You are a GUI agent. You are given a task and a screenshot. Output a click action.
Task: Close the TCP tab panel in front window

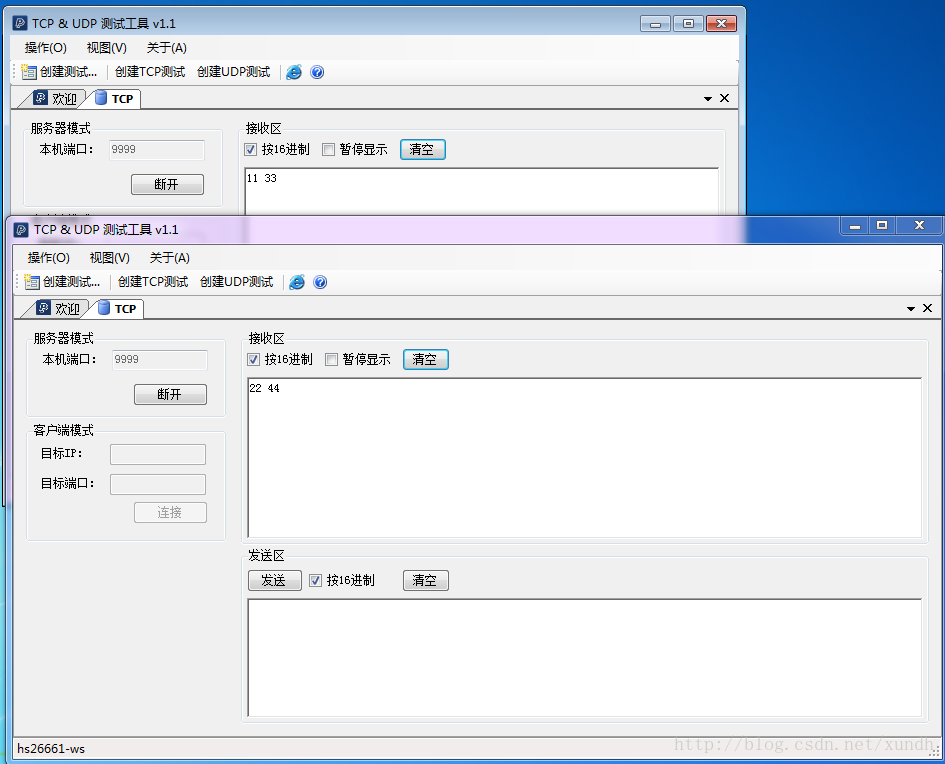click(x=928, y=308)
